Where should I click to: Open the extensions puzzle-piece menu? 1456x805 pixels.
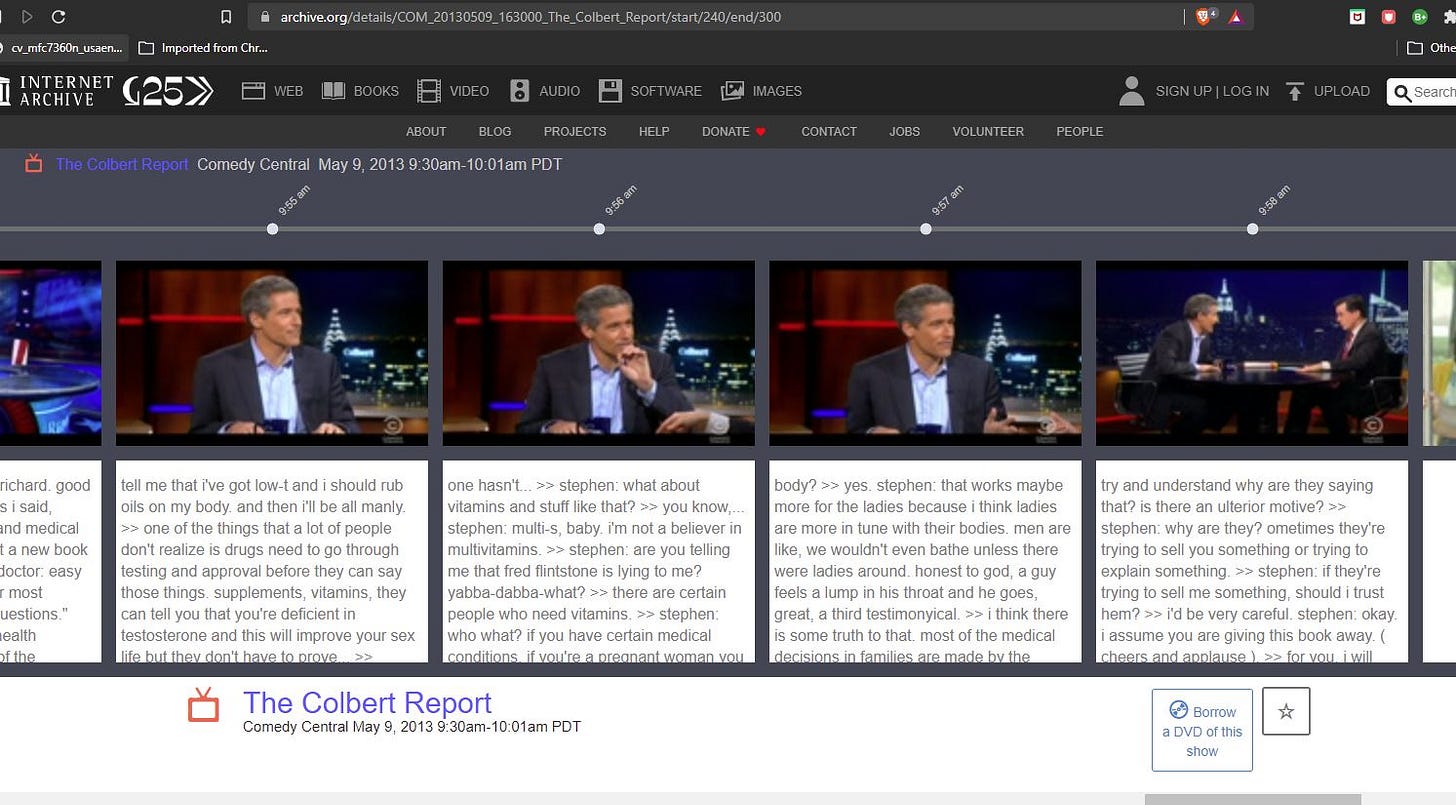point(1449,17)
